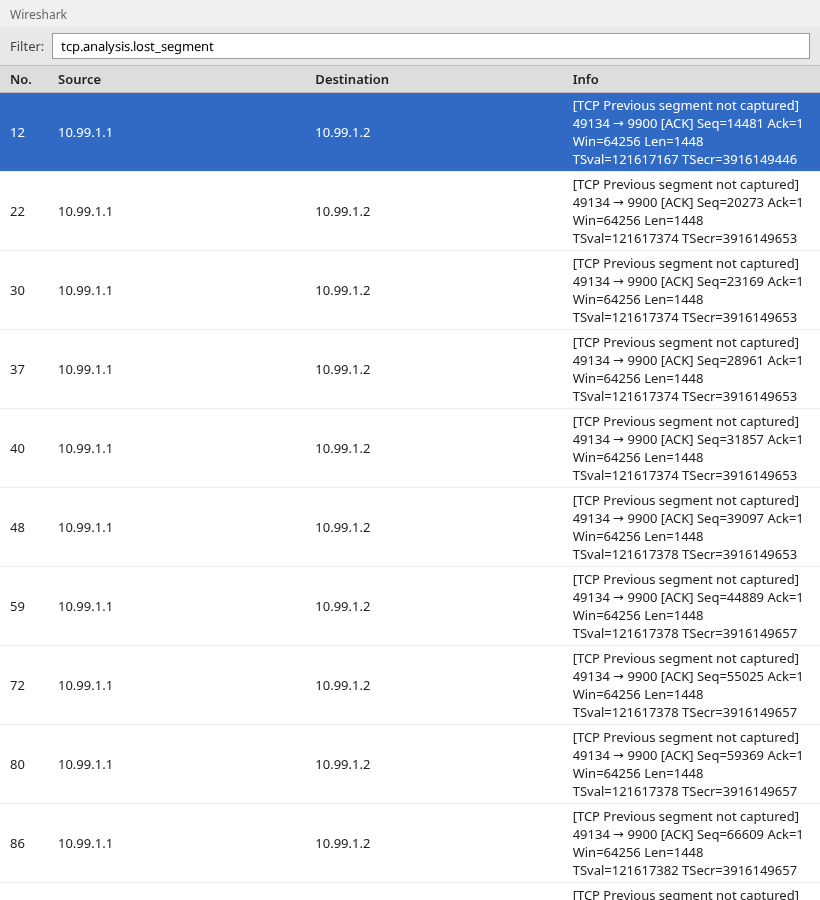Click source 10.99.1.1 in packet 80 row
The image size is (820, 900).
[85, 765]
